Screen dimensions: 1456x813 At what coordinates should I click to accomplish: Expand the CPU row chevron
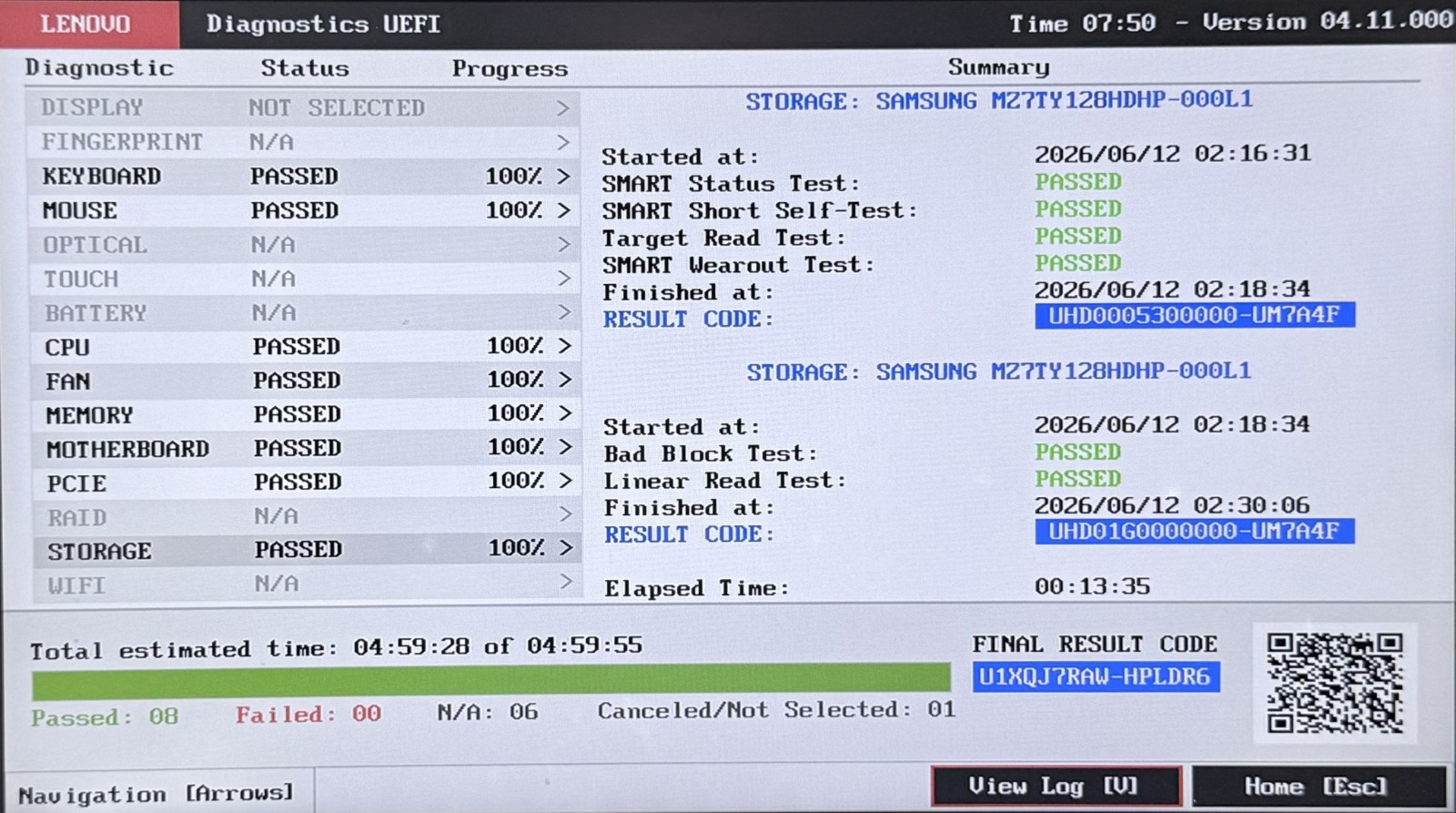tap(565, 346)
